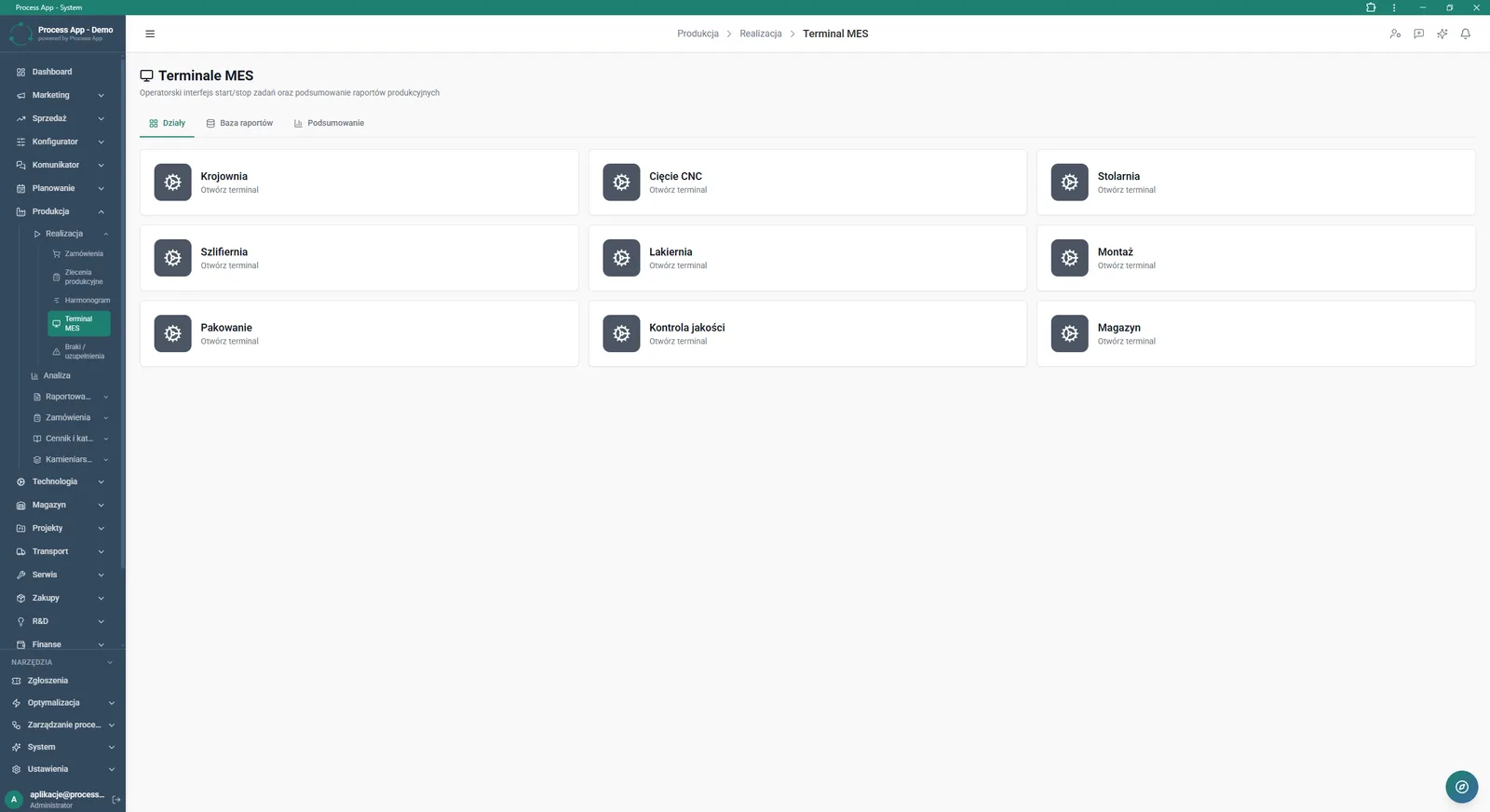Expand the Raportowanie submenu
Screen dimensions: 1490x812
pos(71,397)
